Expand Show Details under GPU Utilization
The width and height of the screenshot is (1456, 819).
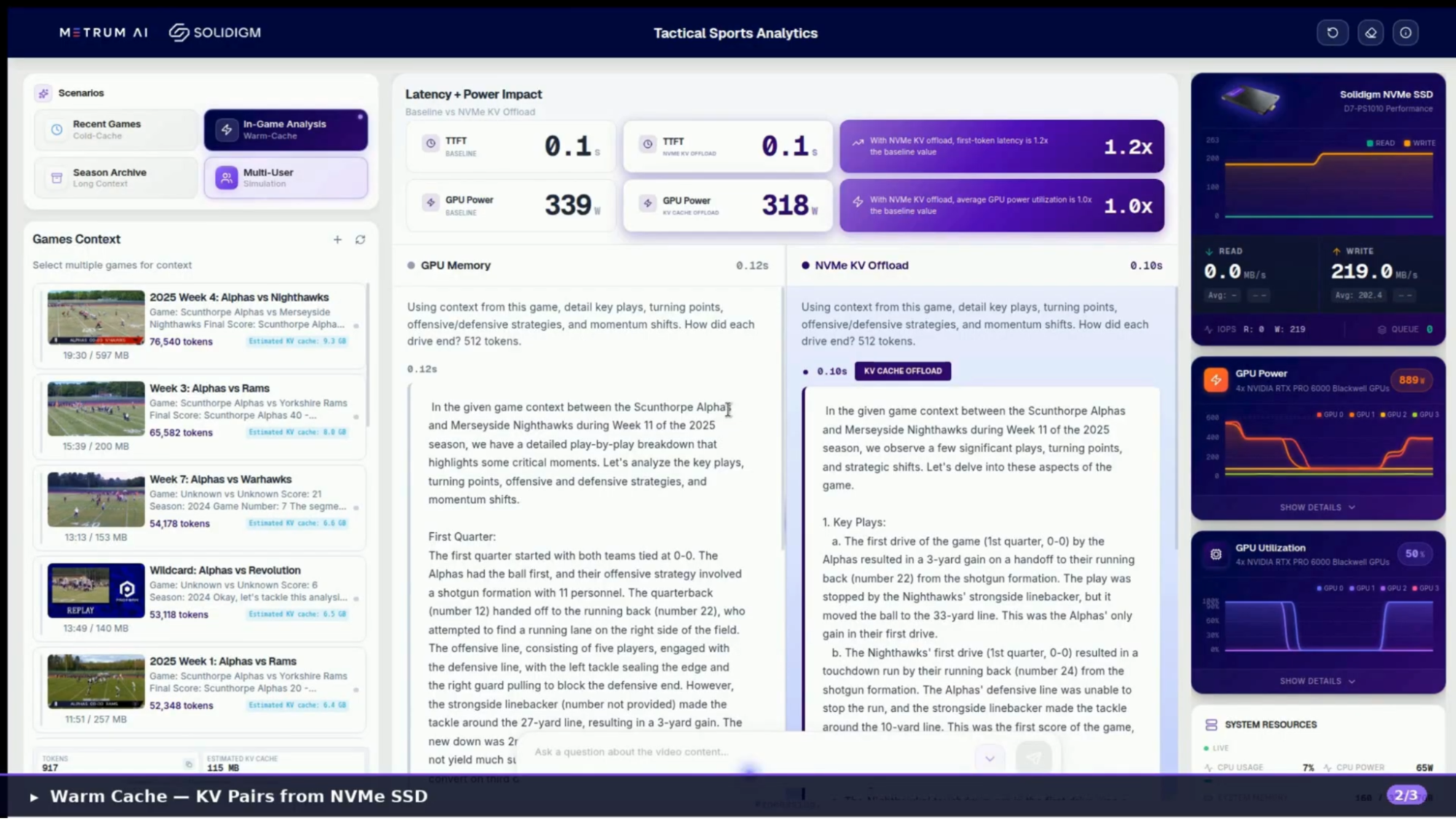pyautogui.click(x=1317, y=681)
